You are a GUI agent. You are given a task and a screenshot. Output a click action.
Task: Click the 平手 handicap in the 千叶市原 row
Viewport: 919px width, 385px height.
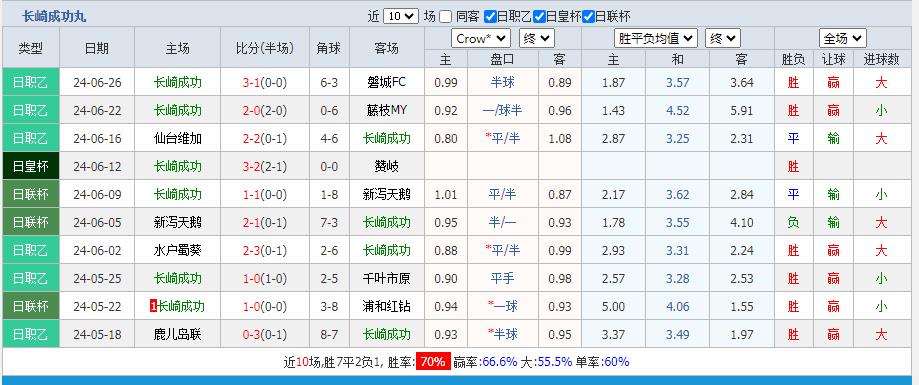(502, 278)
